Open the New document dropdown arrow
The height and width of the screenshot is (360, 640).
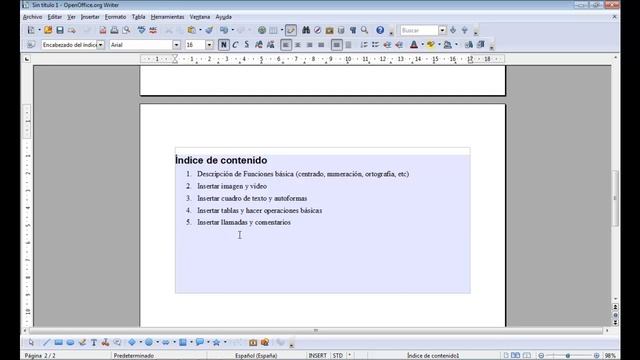click(39, 30)
